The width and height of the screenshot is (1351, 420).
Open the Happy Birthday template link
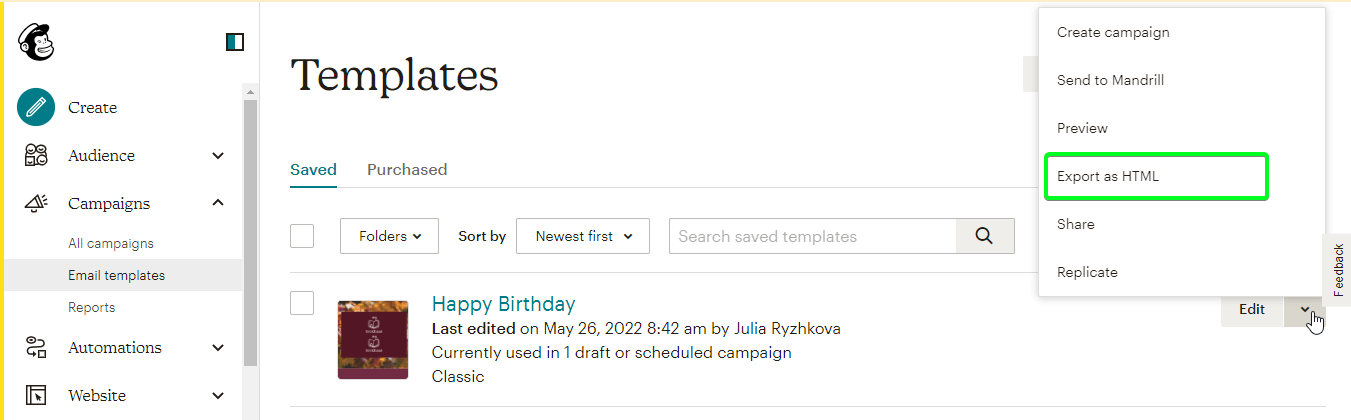click(503, 303)
